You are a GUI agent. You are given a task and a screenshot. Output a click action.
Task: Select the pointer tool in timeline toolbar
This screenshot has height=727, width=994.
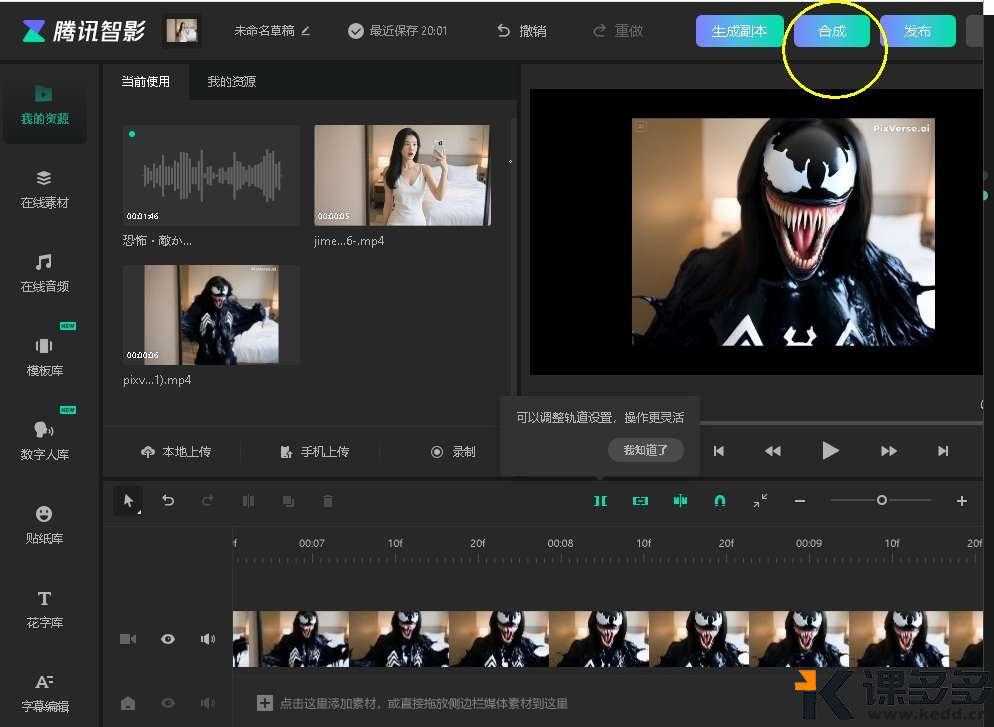click(128, 501)
